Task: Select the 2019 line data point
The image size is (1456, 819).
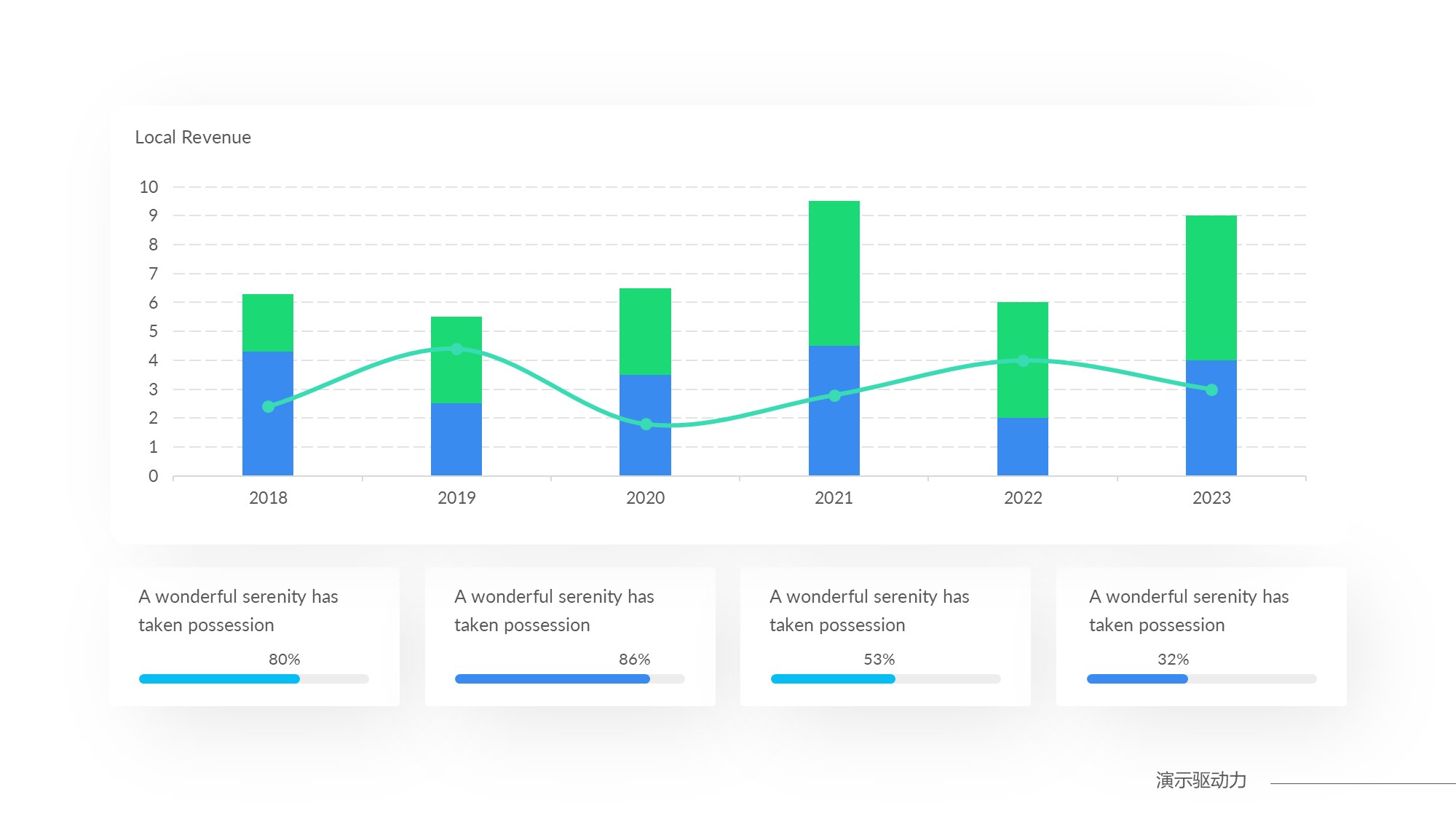Action: click(456, 349)
